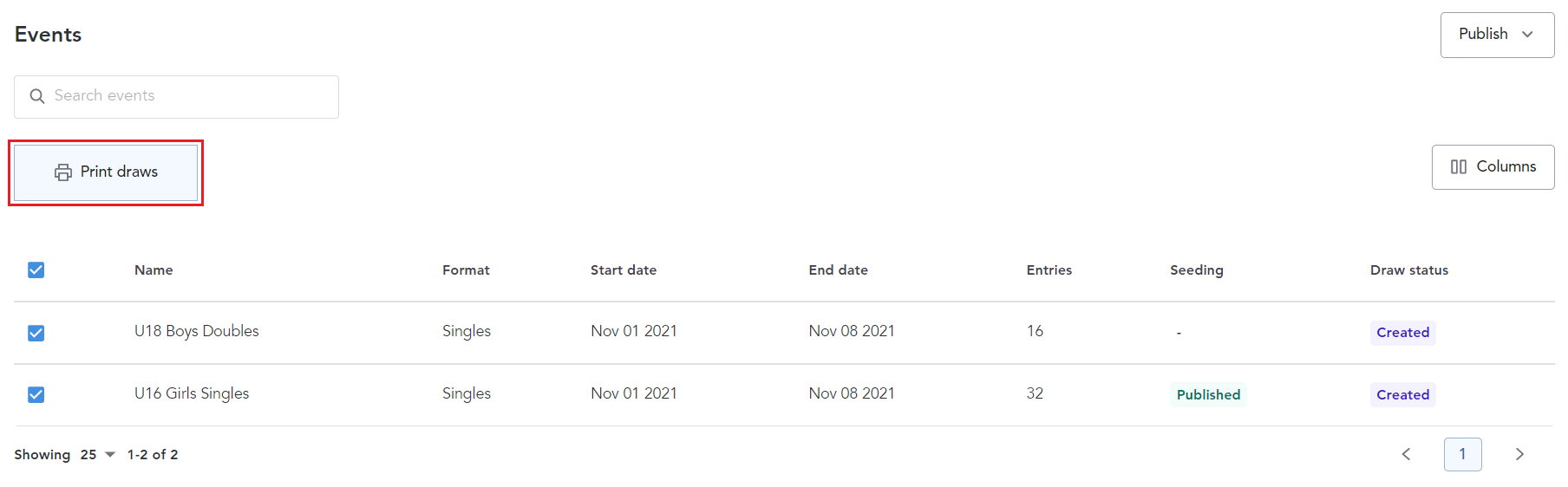Screen dimensions: 1568x487
Task: Click the printer icon in Print draws
Action: click(63, 172)
